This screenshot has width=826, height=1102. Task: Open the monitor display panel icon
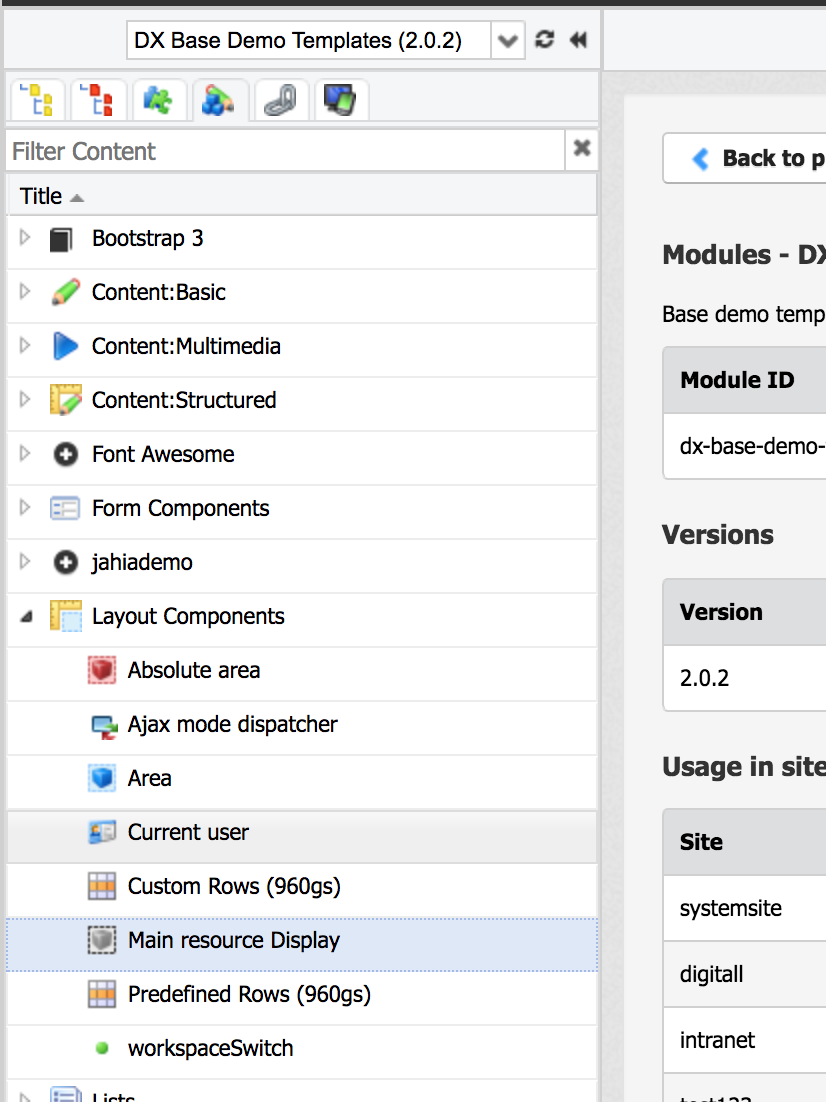341,100
